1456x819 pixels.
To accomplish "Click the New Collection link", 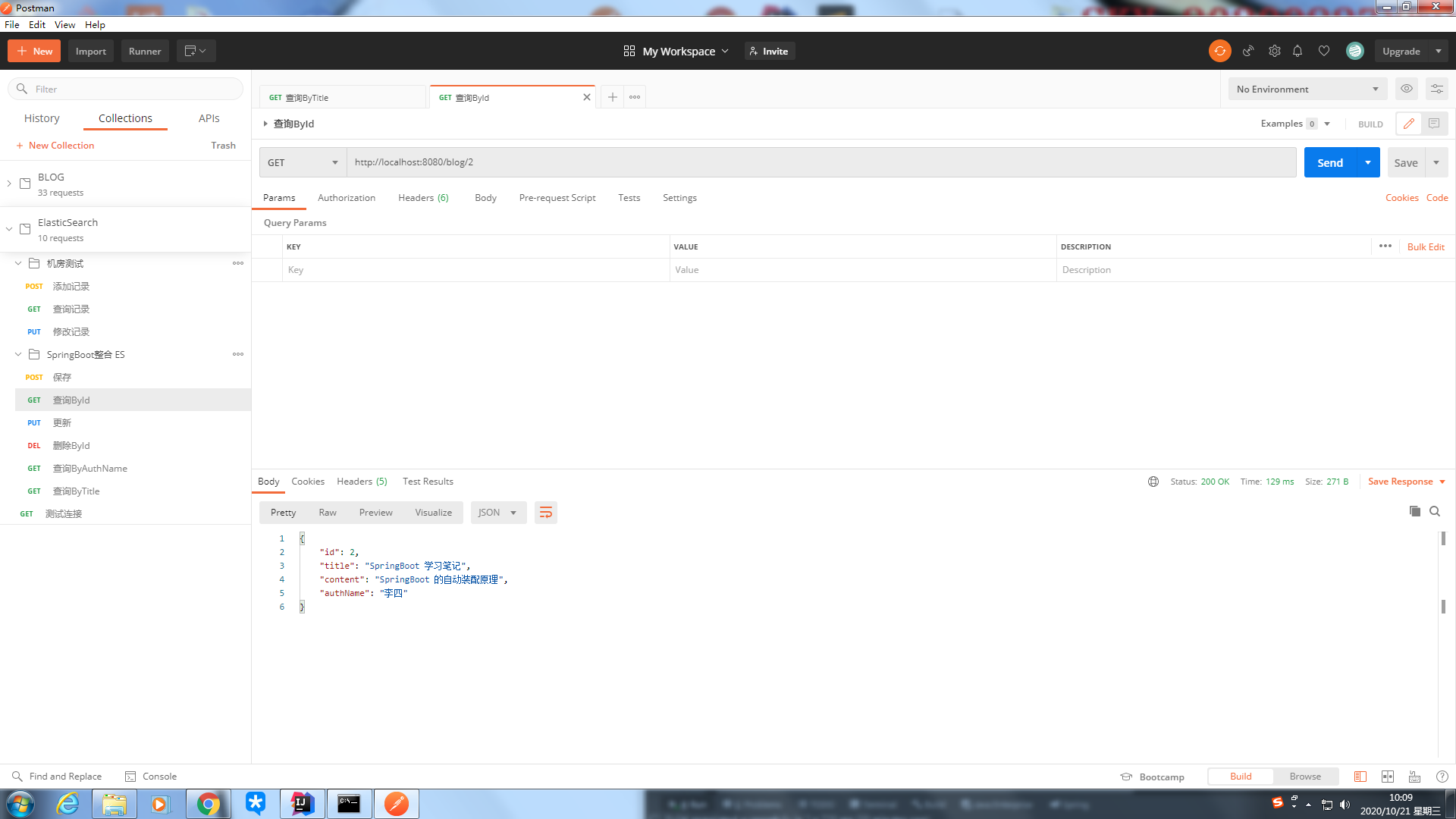I will point(61,146).
